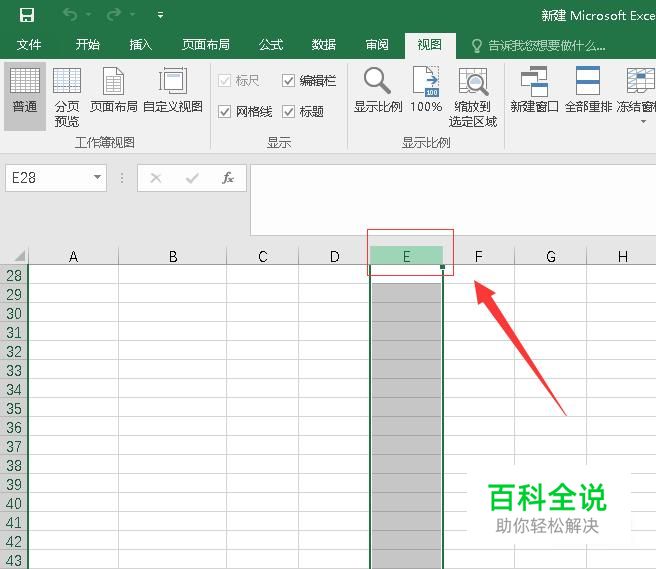The image size is (656, 569).
Task: Select row 36 header
Action: click(x=14, y=427)
